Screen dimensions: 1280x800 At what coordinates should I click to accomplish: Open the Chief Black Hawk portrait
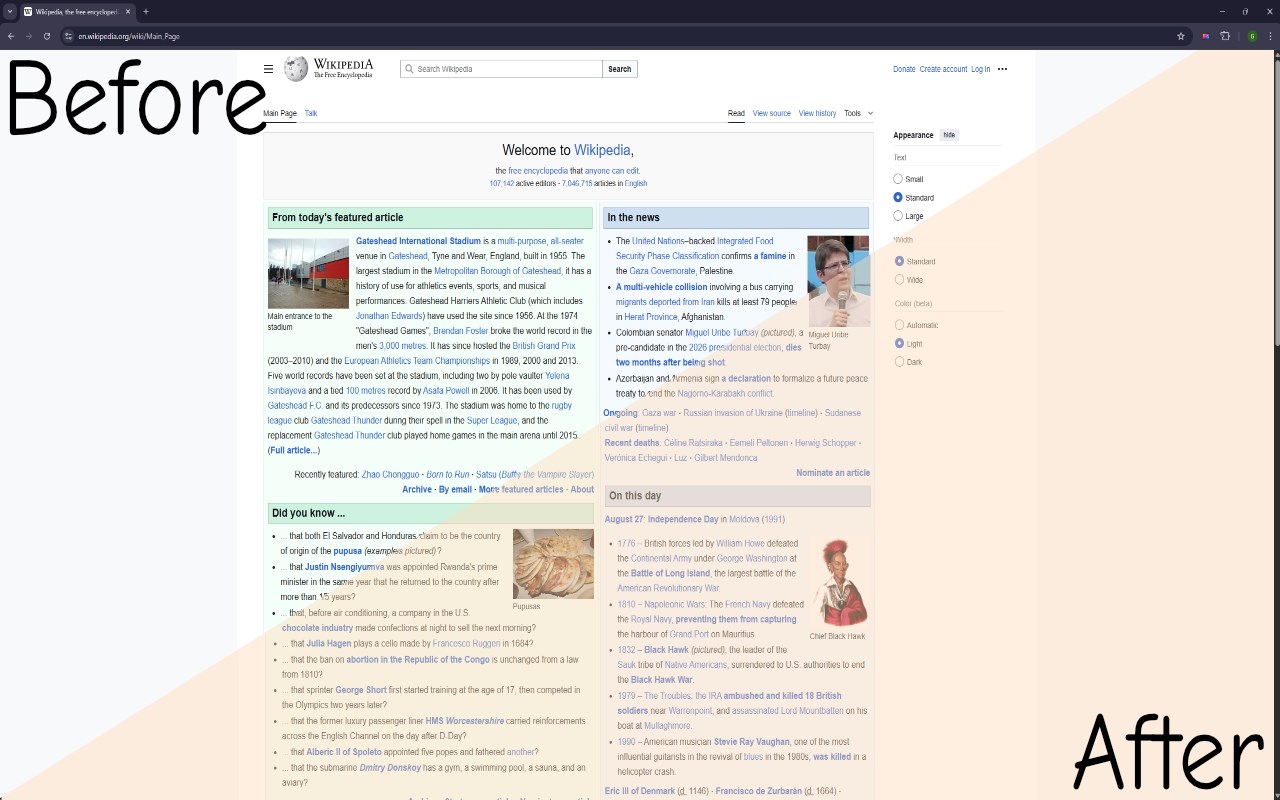(x=839, y=583)
